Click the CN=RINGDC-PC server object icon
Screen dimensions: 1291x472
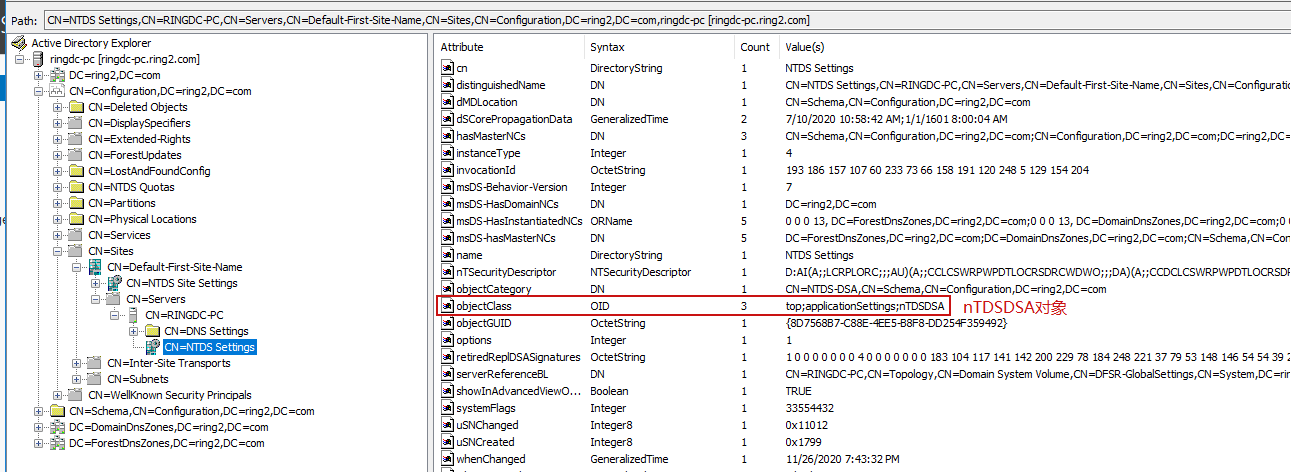134,315
